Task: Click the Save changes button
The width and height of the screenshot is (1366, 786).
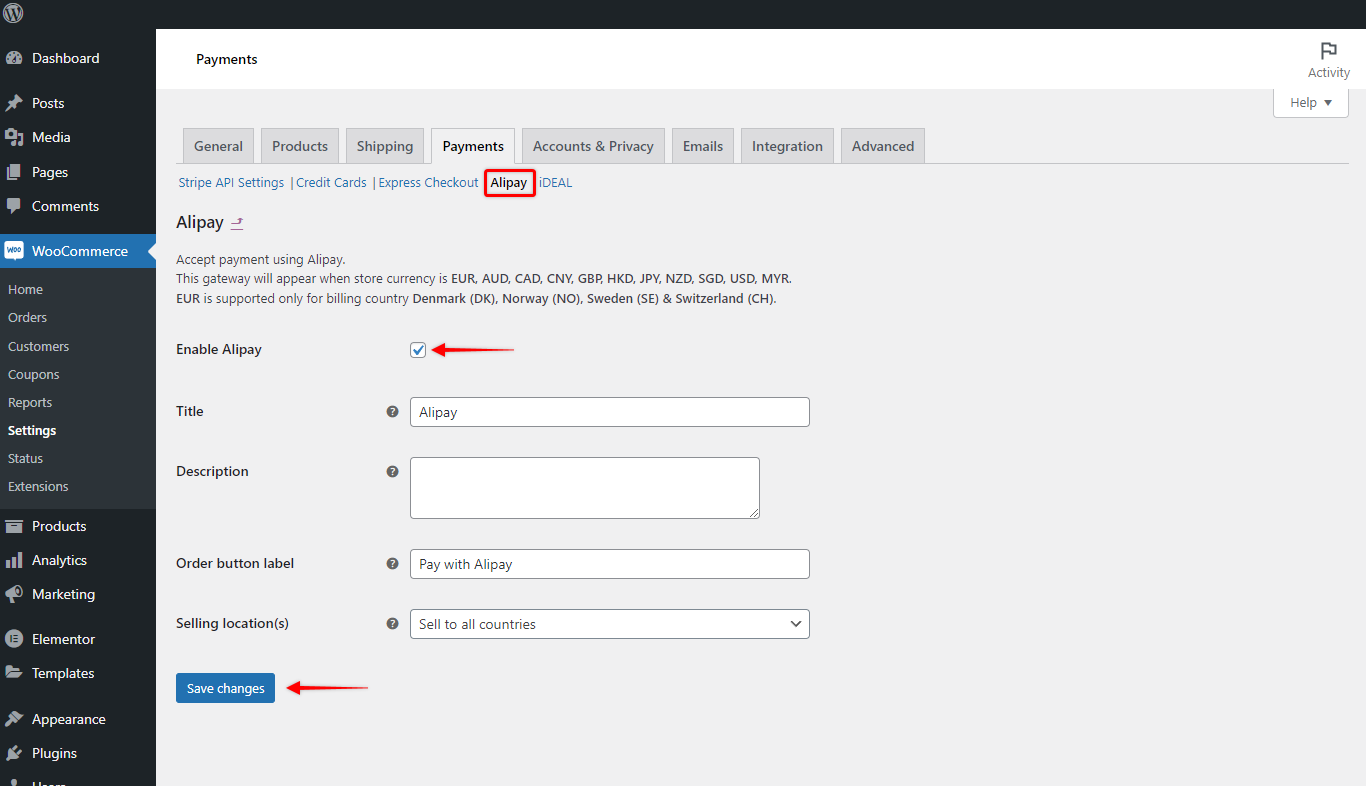Action: (225, 688)
